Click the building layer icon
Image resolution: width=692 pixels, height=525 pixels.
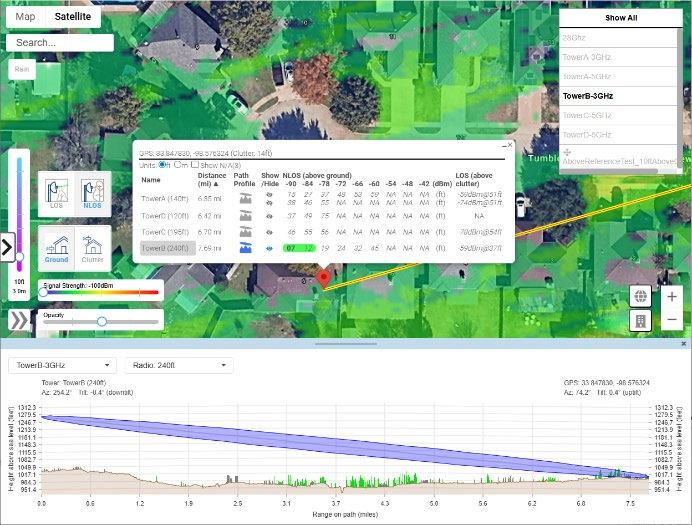click(x=639, y=320)
